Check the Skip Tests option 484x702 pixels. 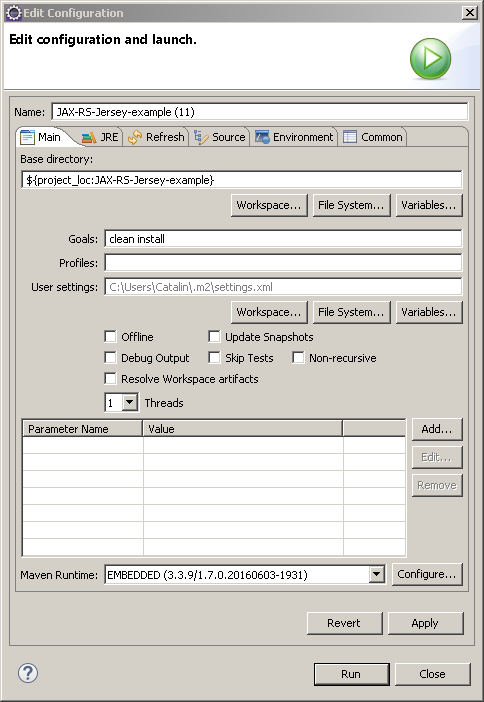coord(214,357)
